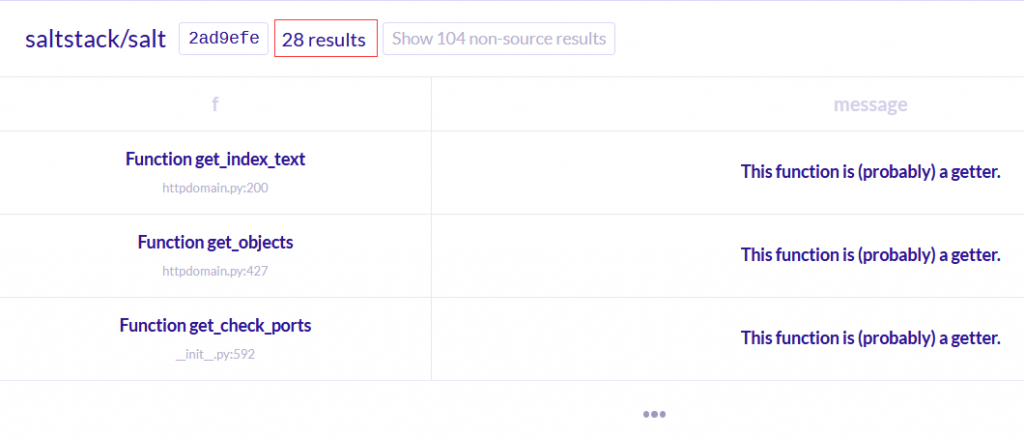This screenshot has width=1024, height=438.
Task: Go to __init__.py:592 source location
Action: [x=215, y=353]
